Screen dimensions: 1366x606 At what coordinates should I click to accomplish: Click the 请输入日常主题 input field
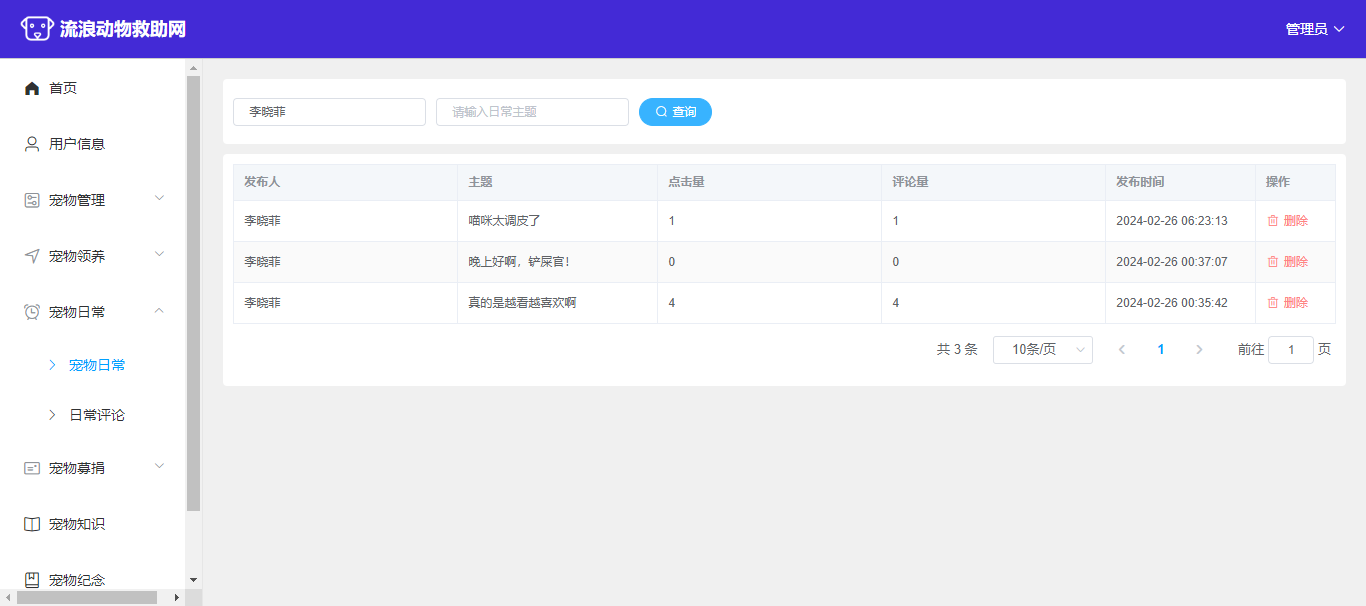[532, 112]
